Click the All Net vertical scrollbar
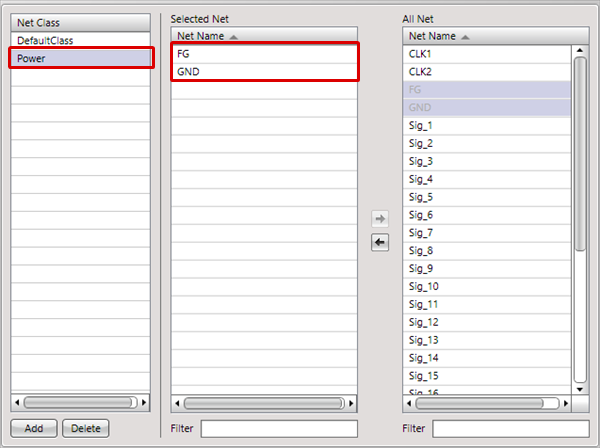 [580, 150]
